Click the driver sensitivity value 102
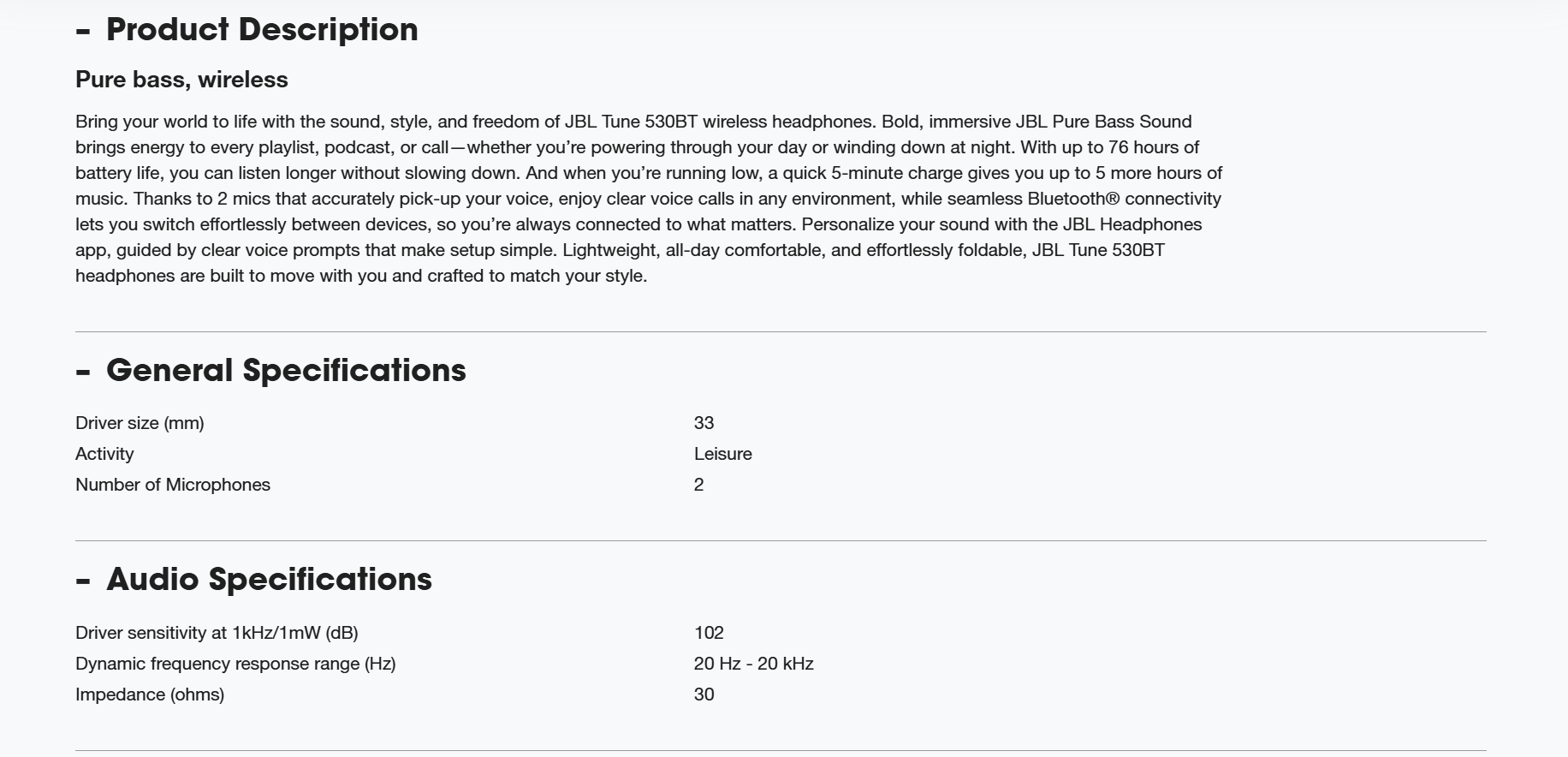This screenshot has height=757, width=1568. (x=709, y=633)
